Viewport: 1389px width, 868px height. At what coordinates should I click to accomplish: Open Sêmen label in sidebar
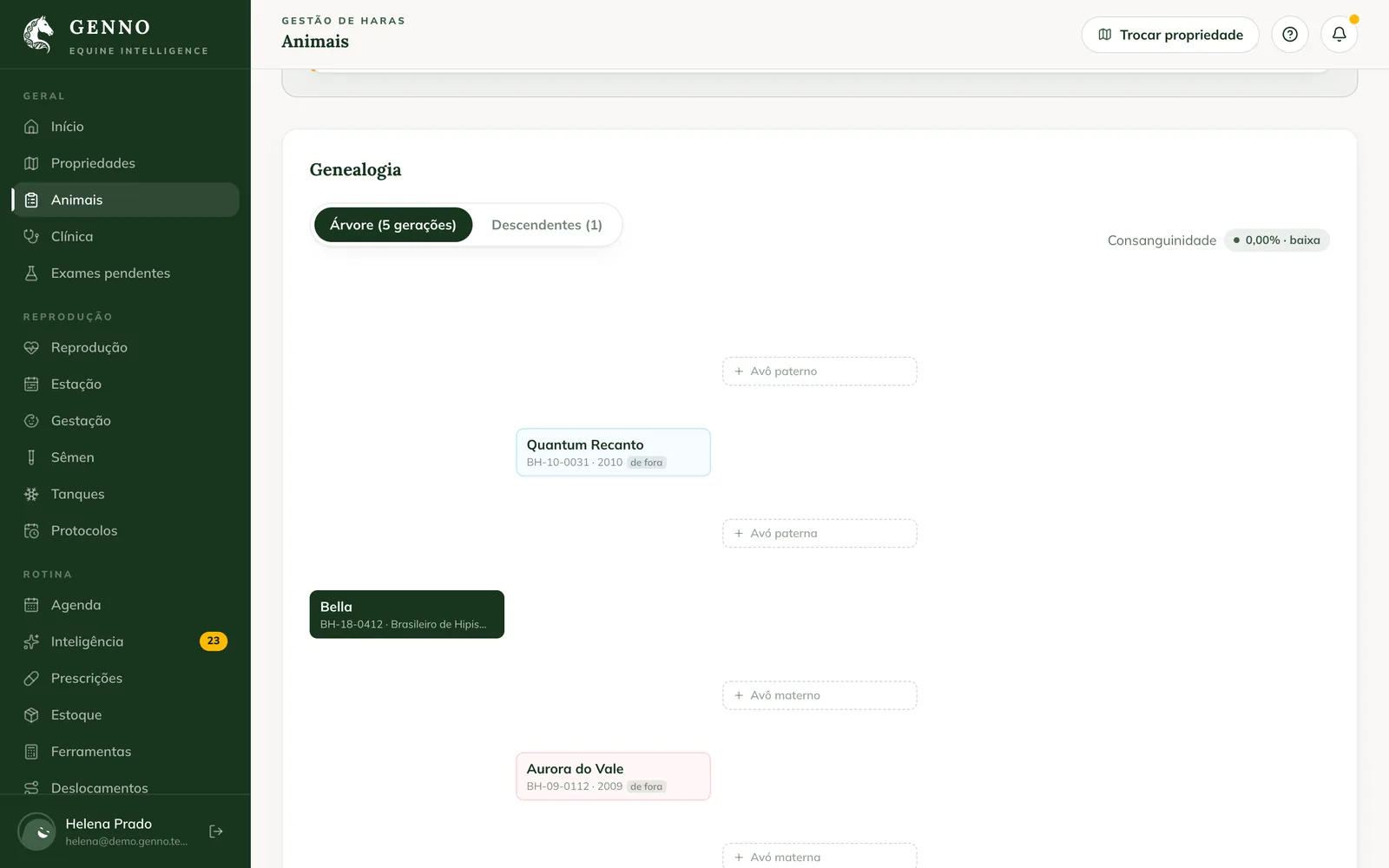(x=73, y=457)
